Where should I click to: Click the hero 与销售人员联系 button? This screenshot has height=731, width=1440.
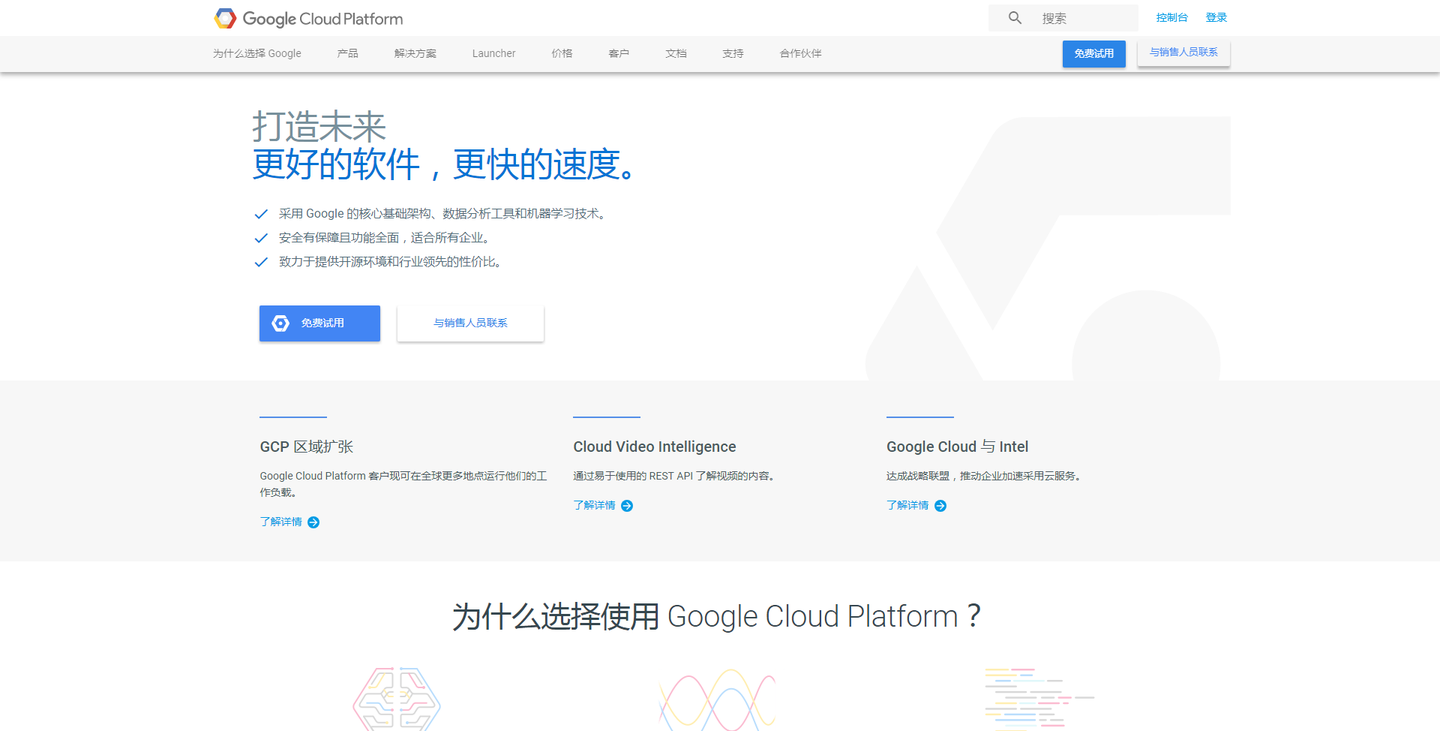470,324
